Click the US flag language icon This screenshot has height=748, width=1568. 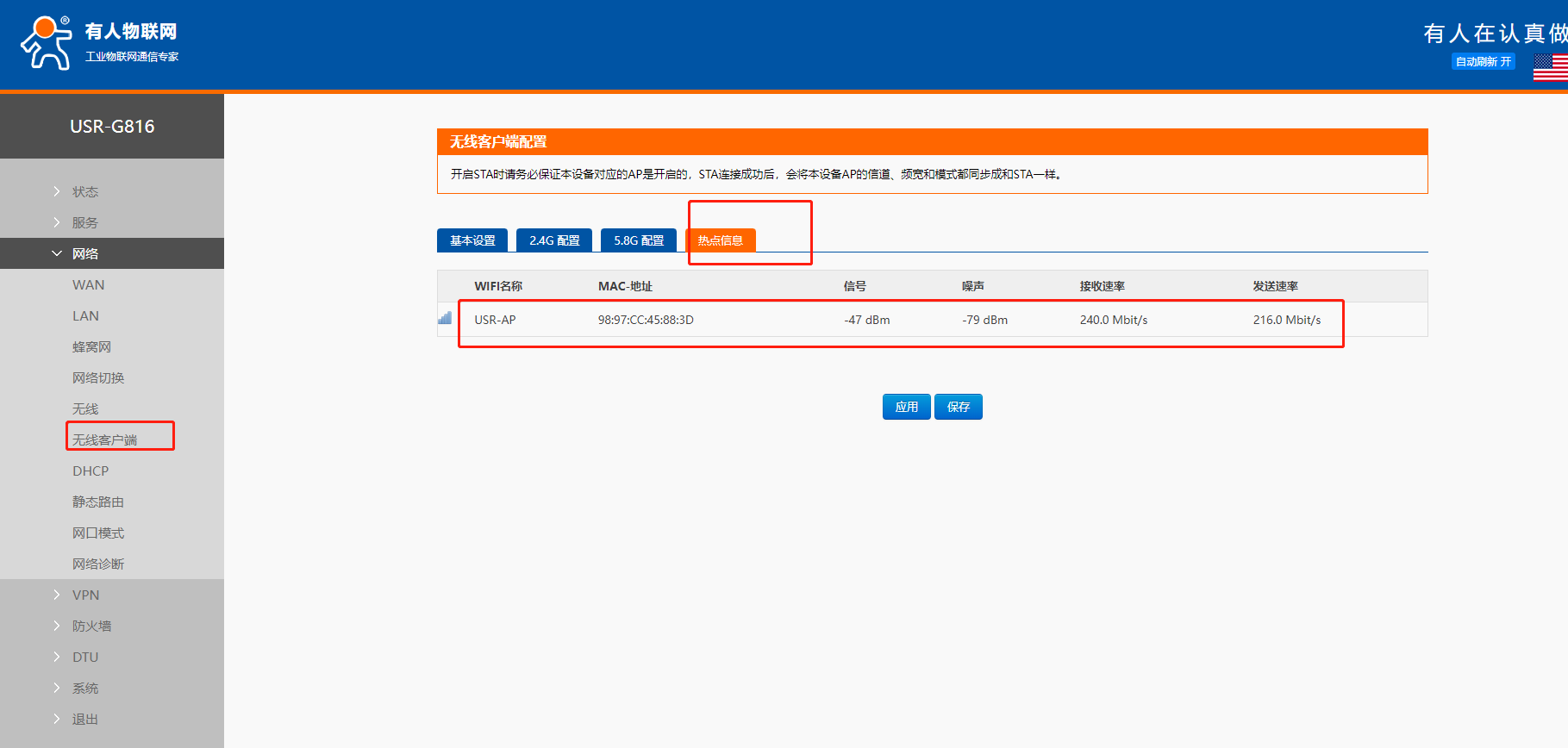[x=1551, y=67]
